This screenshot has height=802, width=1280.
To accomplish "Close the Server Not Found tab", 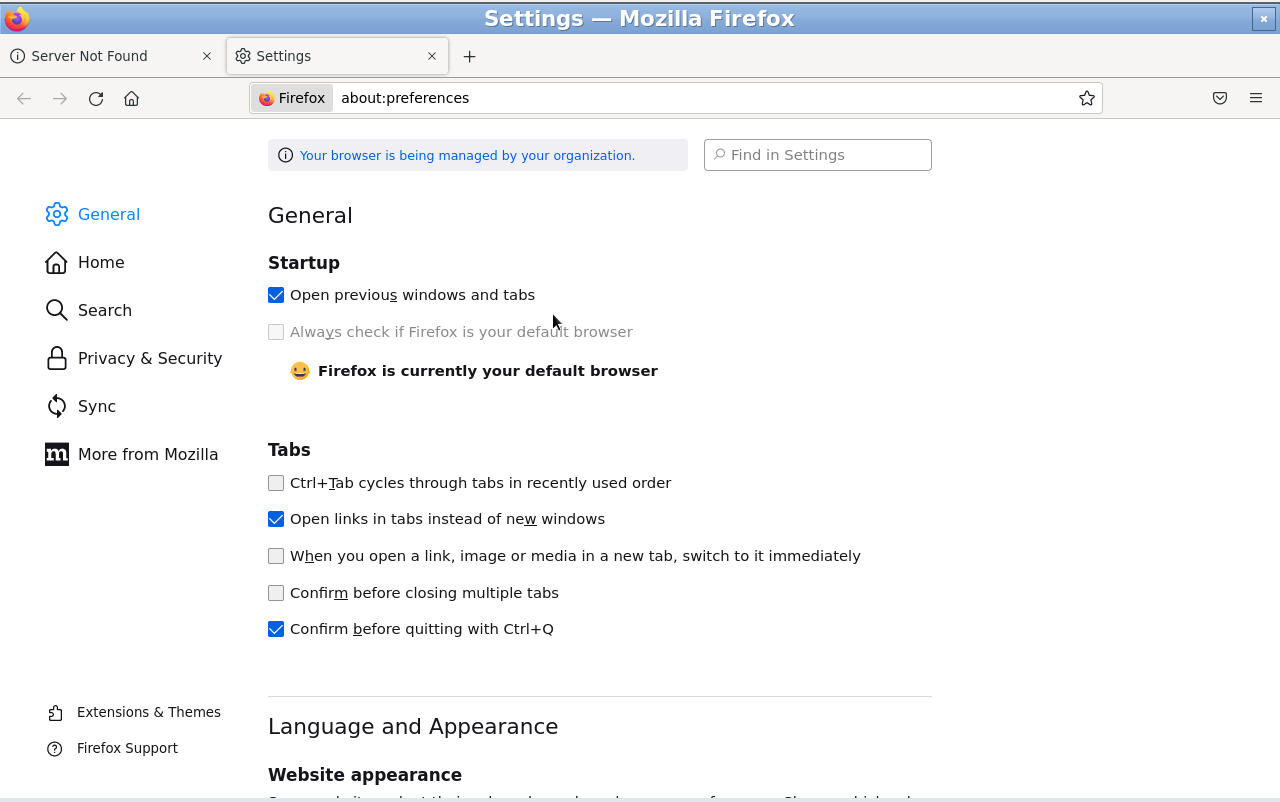I will [x=207, y=56].
